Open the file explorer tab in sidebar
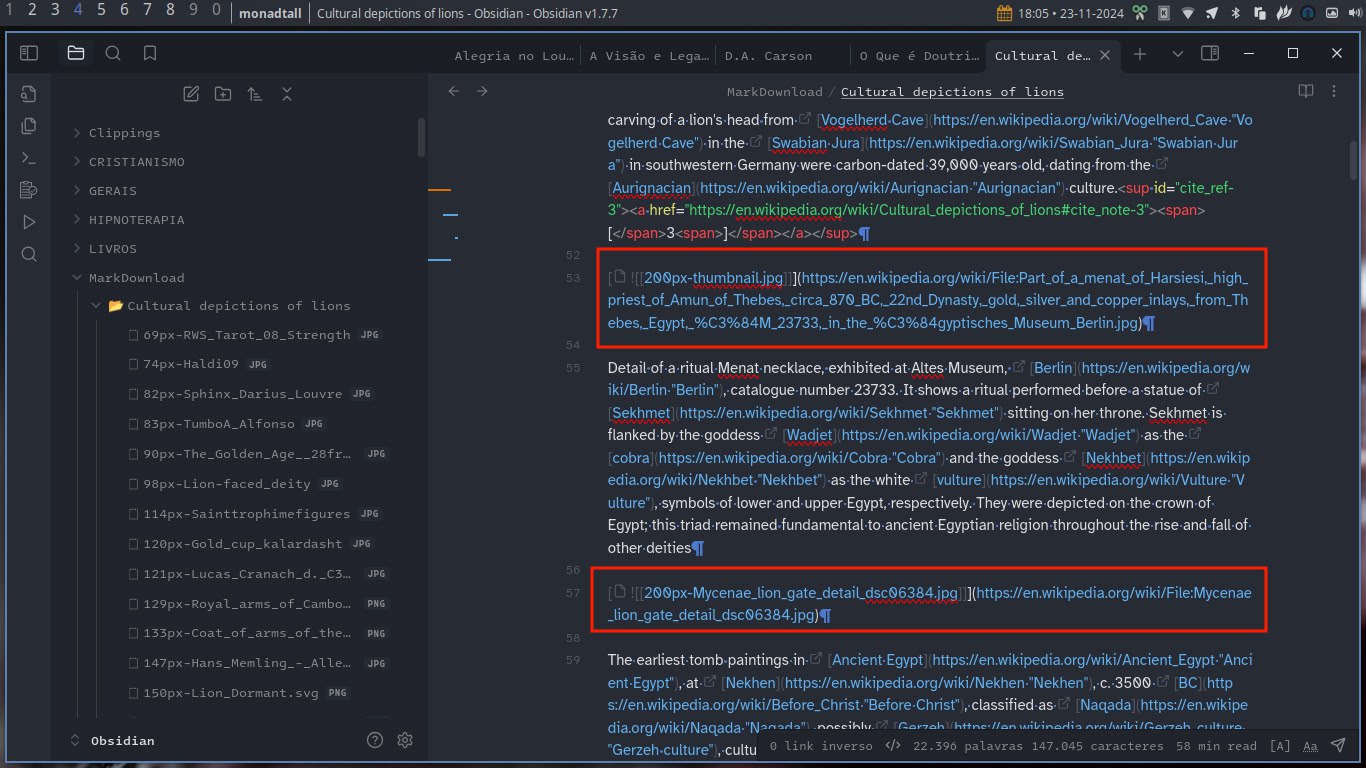 pyautogui.click(x=76, y=53)
